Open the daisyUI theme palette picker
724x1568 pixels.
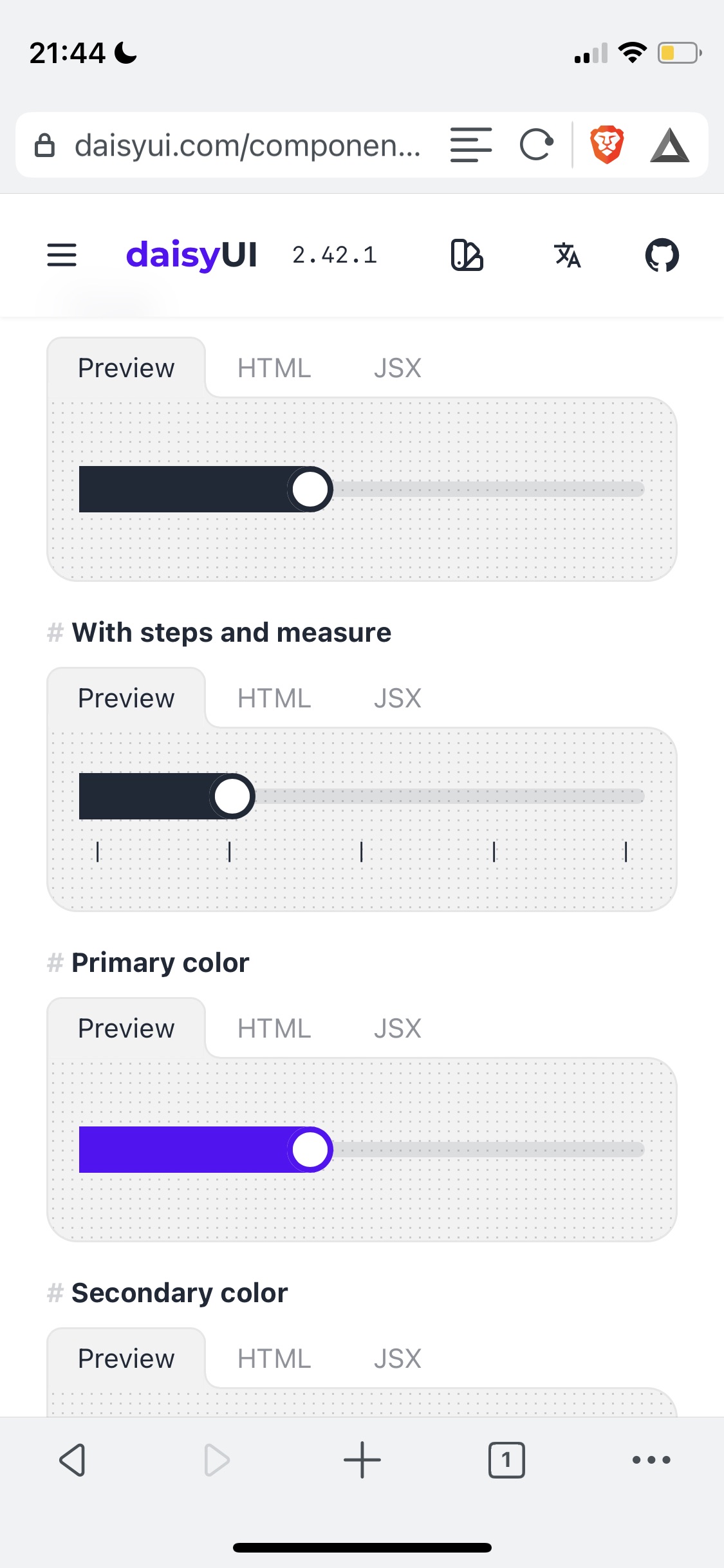tap(467, 255)
